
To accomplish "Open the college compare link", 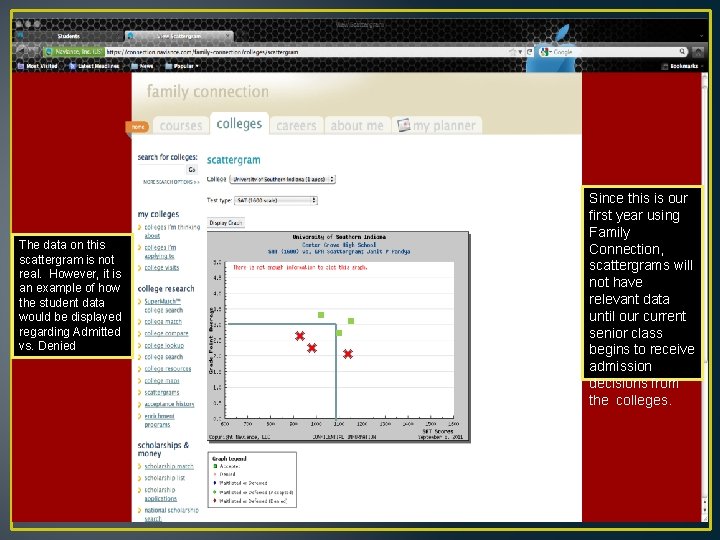I will [x=166, y=334].
